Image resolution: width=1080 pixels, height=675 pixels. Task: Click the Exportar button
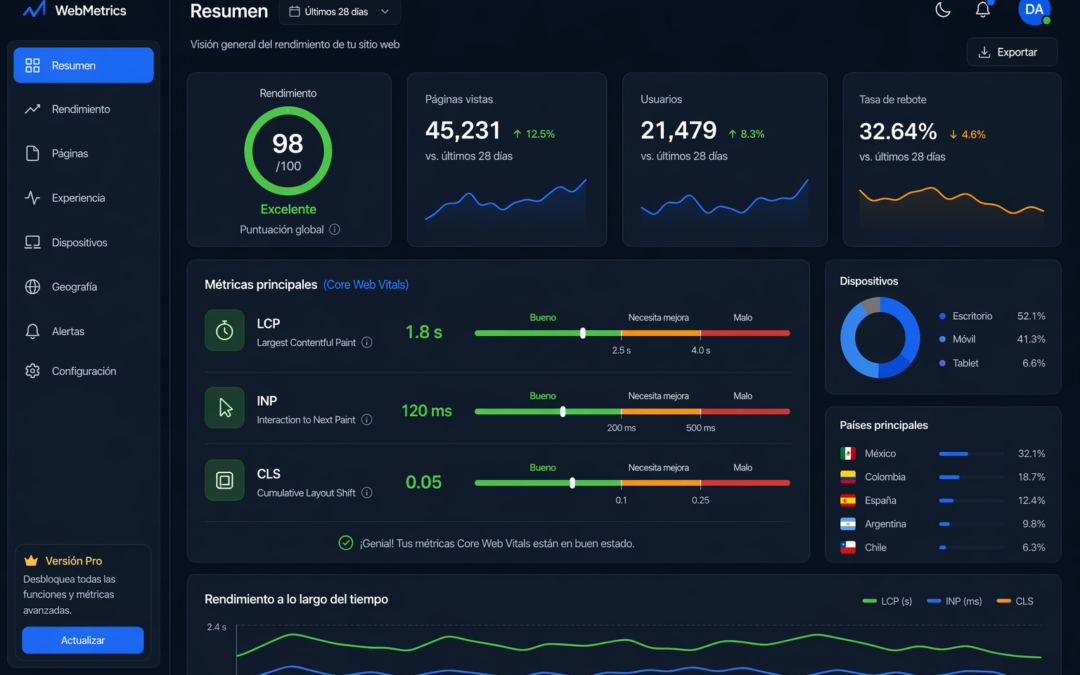click(1011, 51)
